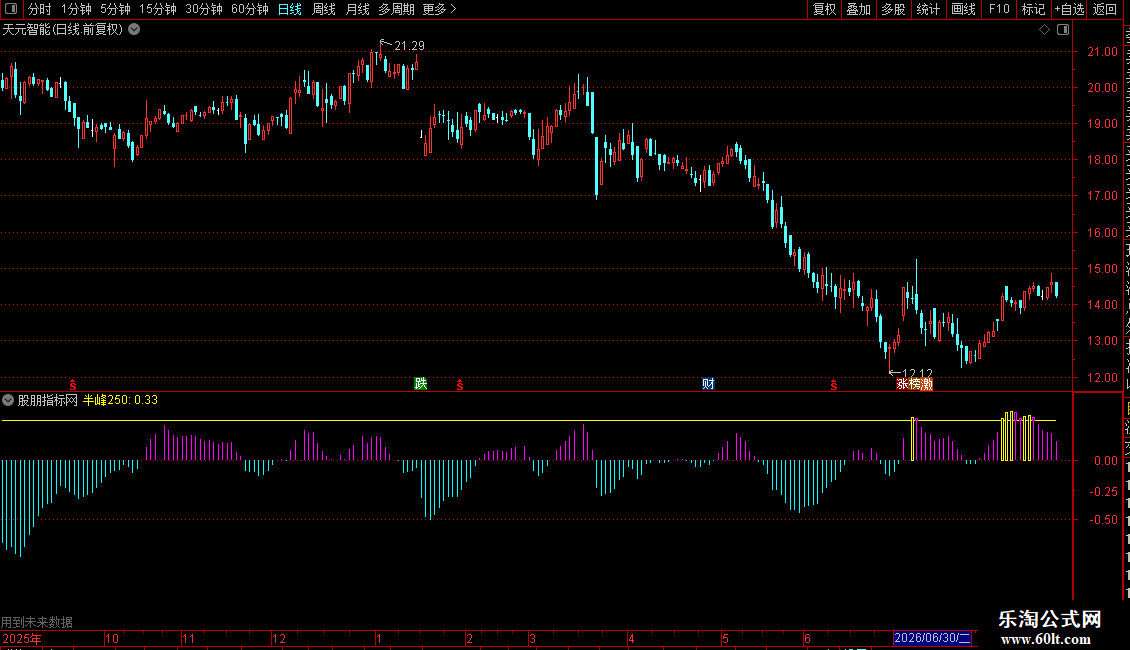Screen dimensions: 1130x650
Task: Select the 30分钟 period
Action: [204, 9]
